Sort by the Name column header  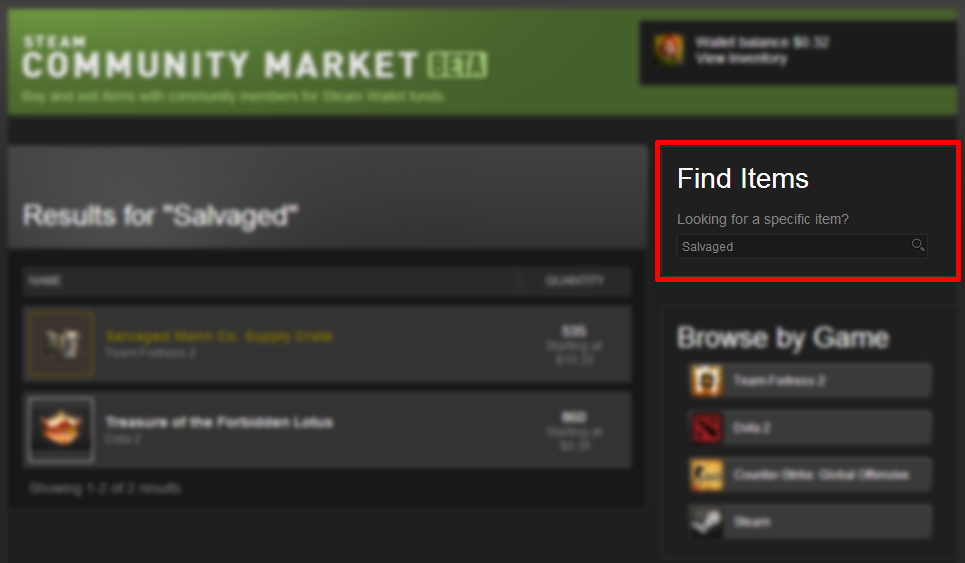[x=45, y=281]
